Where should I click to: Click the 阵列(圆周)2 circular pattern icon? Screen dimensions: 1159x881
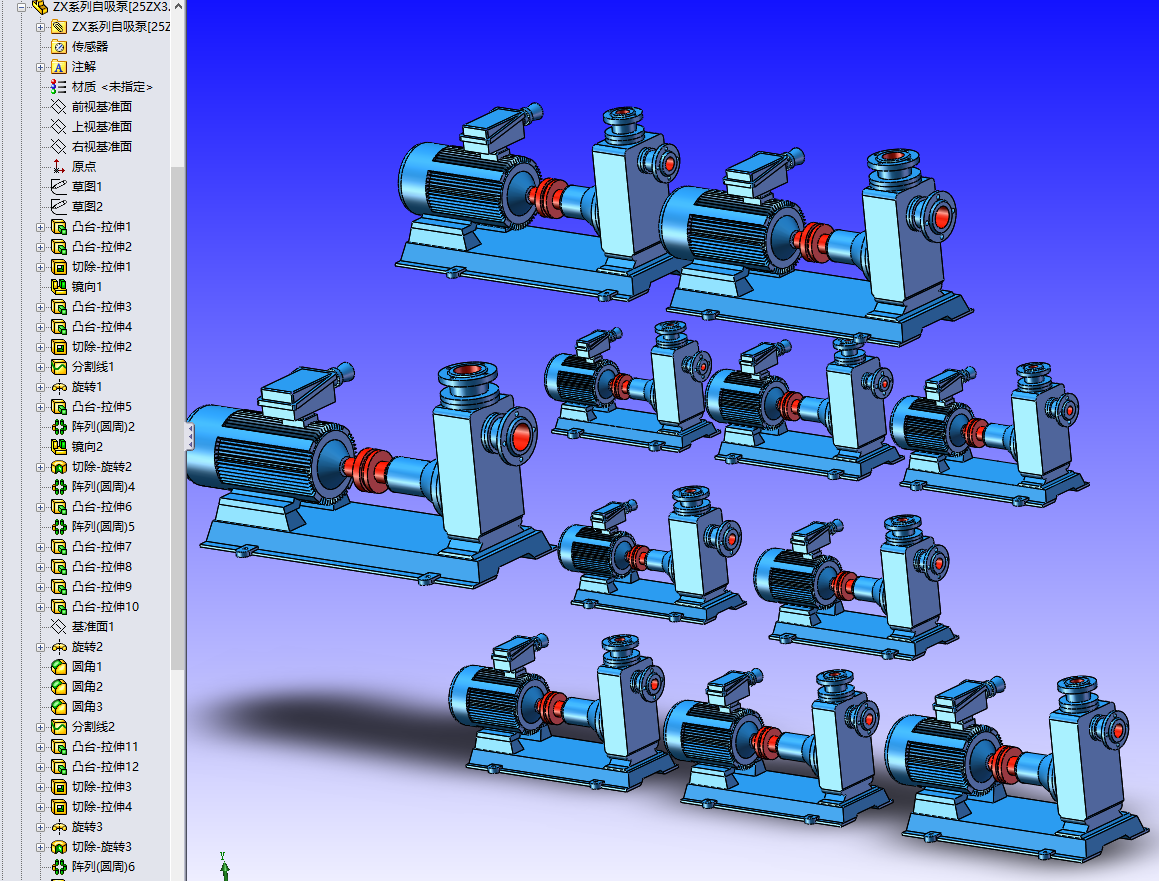coord(59,426)
